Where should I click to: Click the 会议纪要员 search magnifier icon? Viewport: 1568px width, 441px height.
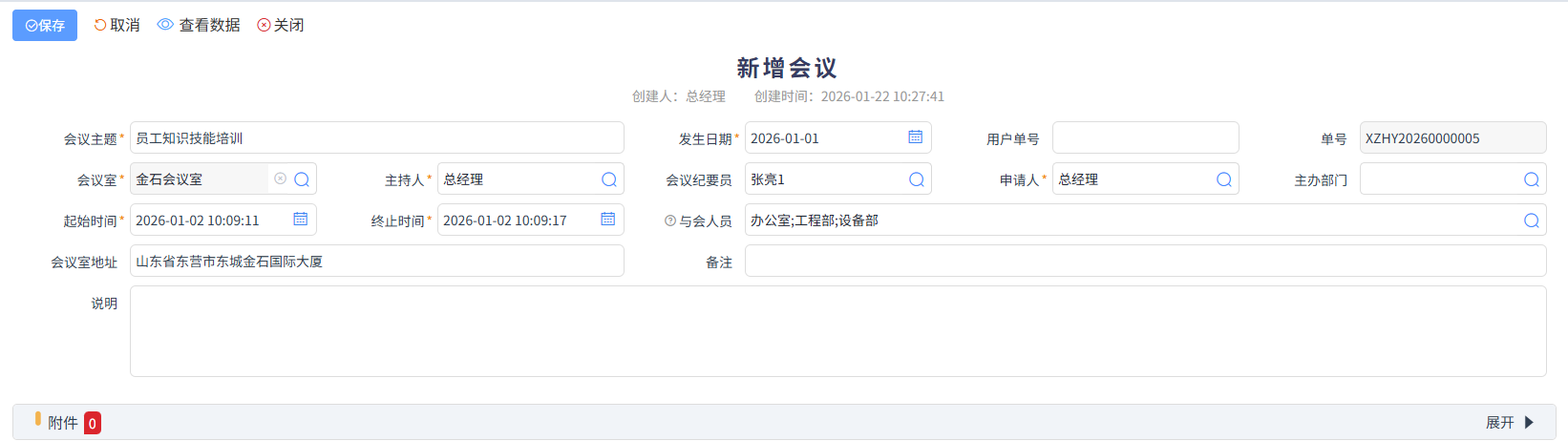[917, 179]
